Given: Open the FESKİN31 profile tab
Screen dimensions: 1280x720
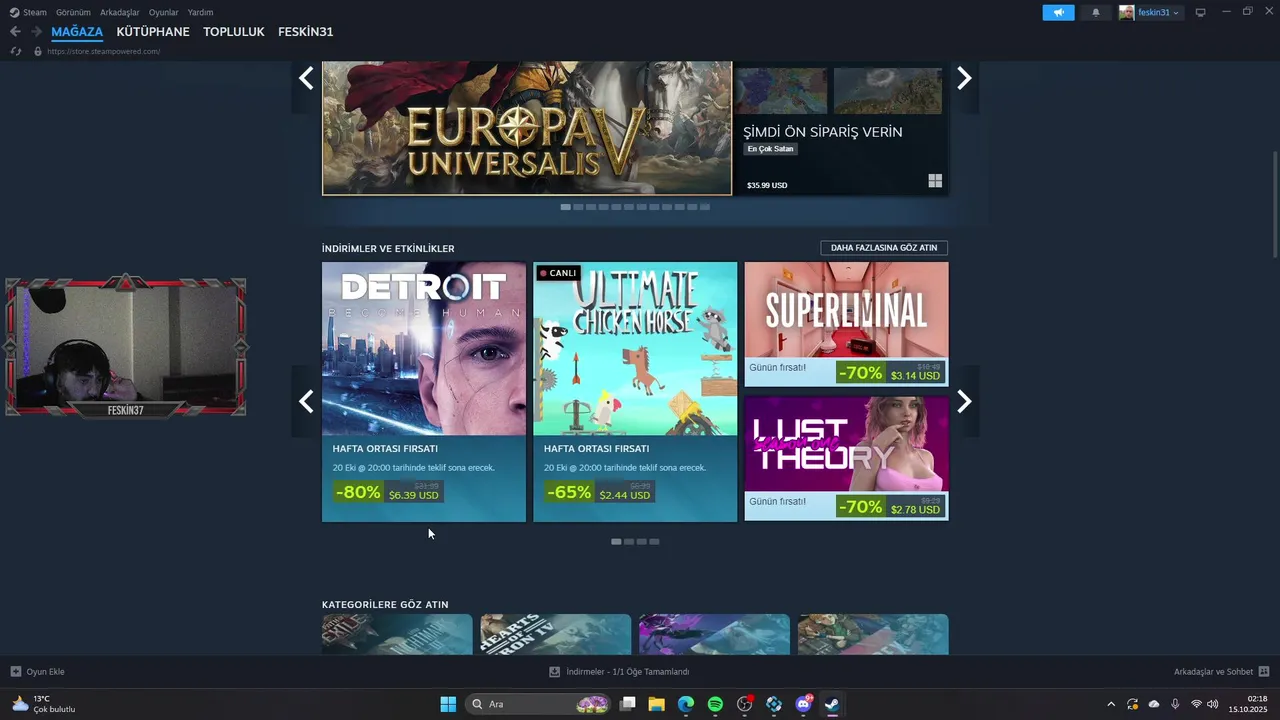Looking at the screenshot, I should click(306, 32).
